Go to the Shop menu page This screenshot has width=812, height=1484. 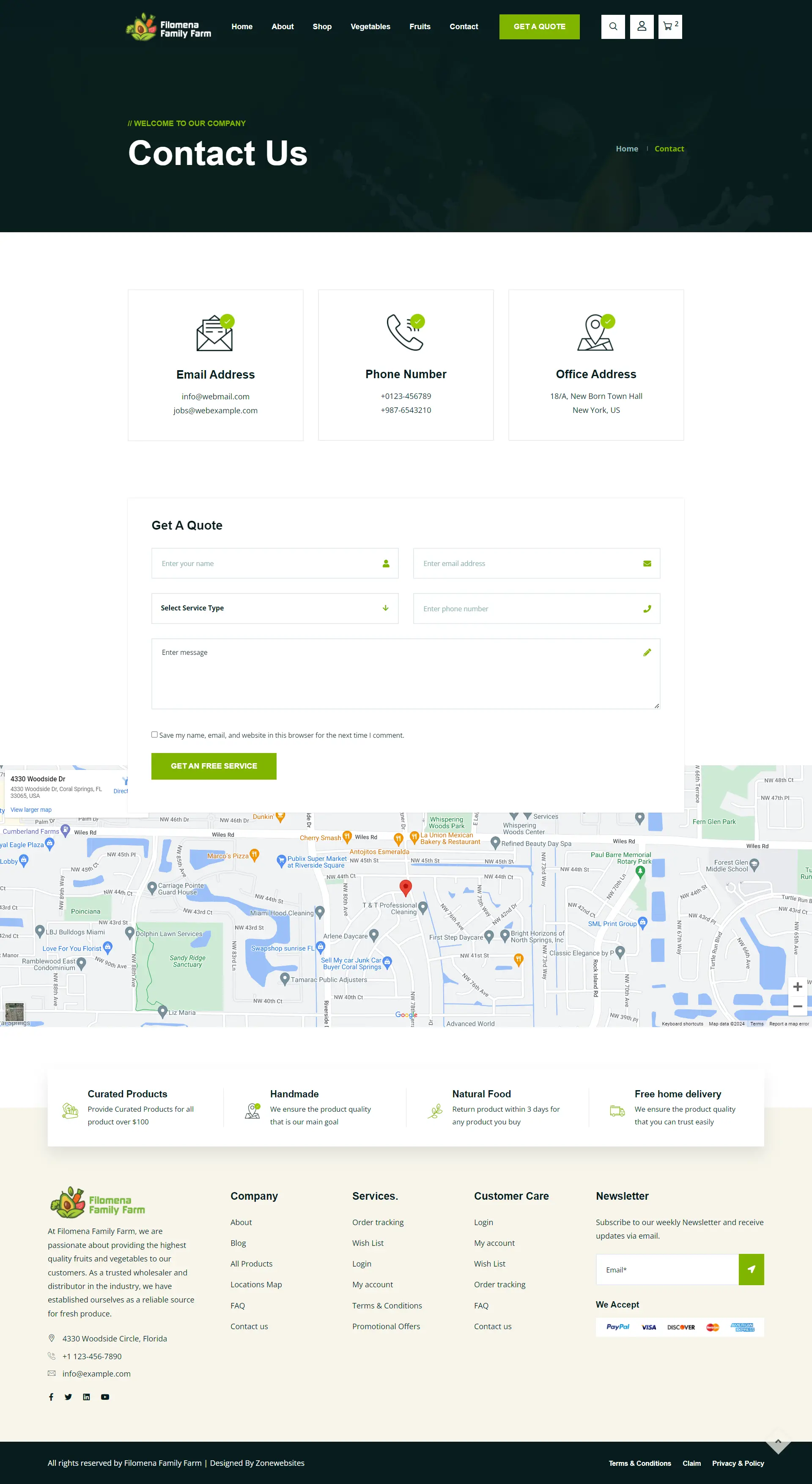coord(322,27)
